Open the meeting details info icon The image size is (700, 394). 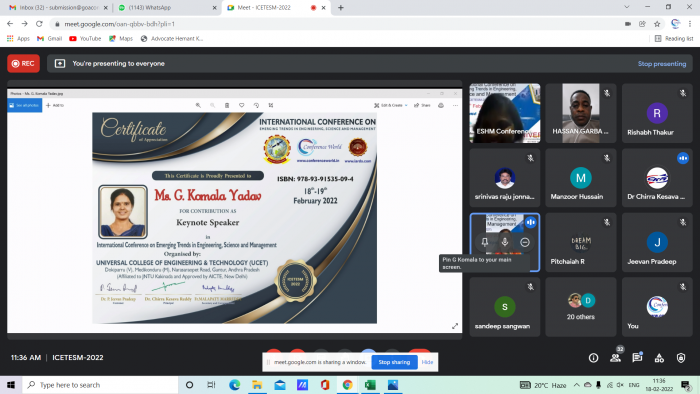tap(593, 358)
